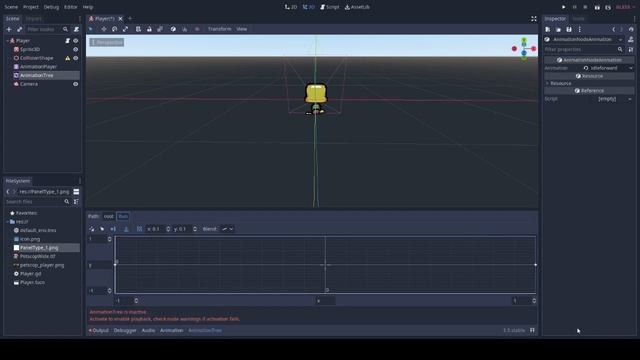Choose the Move Mode tool

(104, 29)
